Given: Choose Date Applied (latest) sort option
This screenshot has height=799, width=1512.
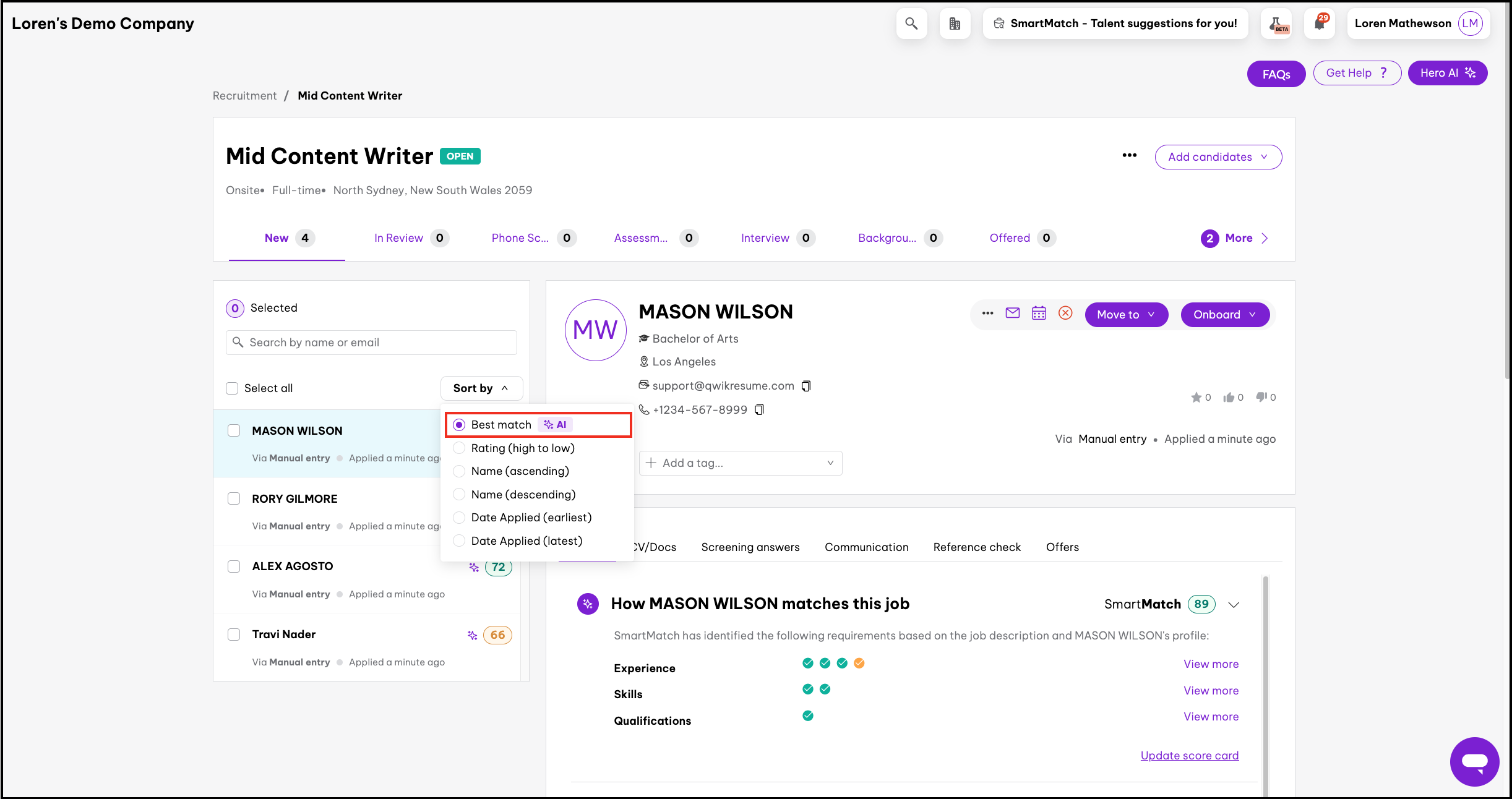Looking at the screenshot, I should [x=526, y=540].
